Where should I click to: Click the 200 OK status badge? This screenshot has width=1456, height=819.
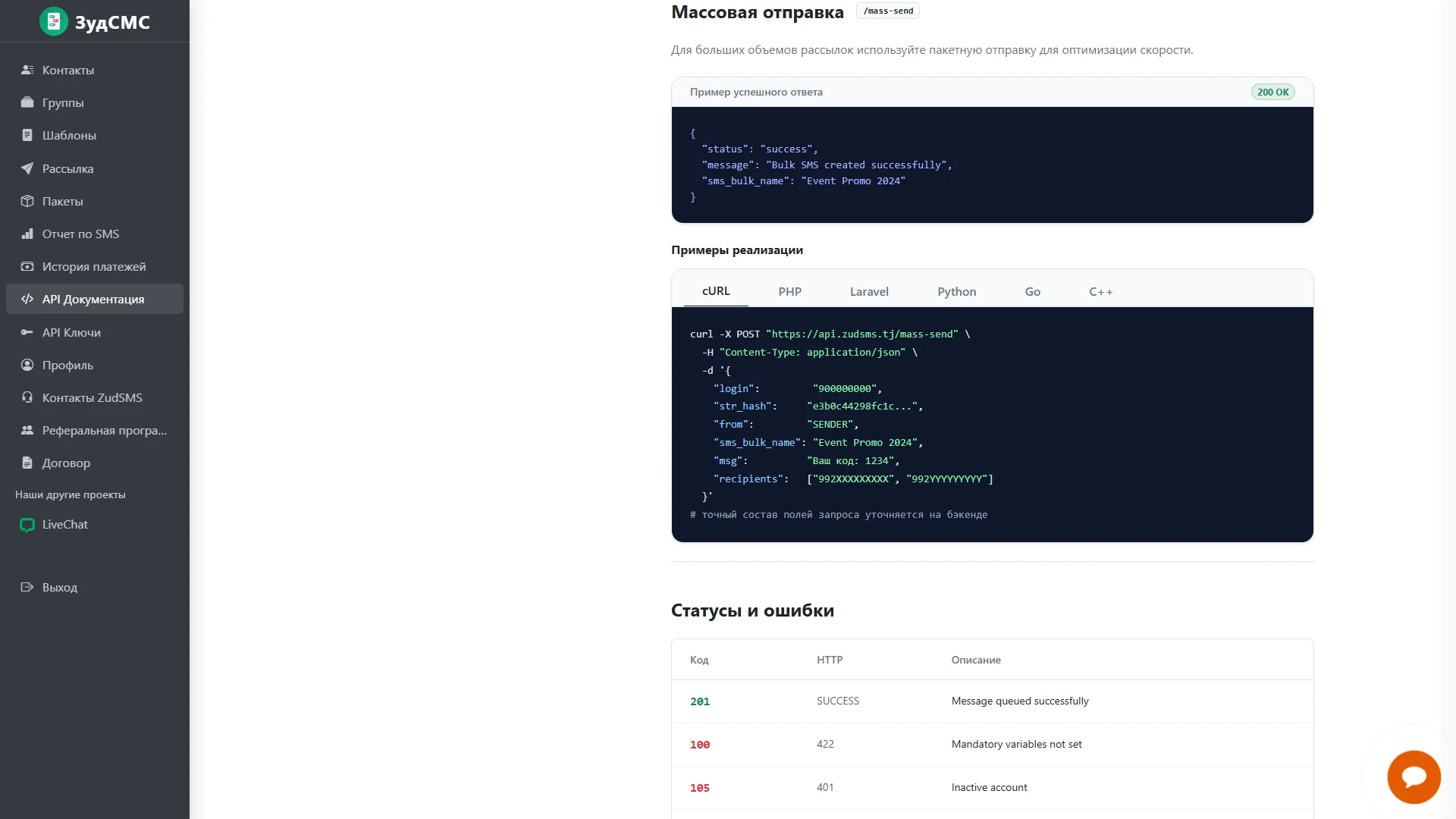[1272, 92]
